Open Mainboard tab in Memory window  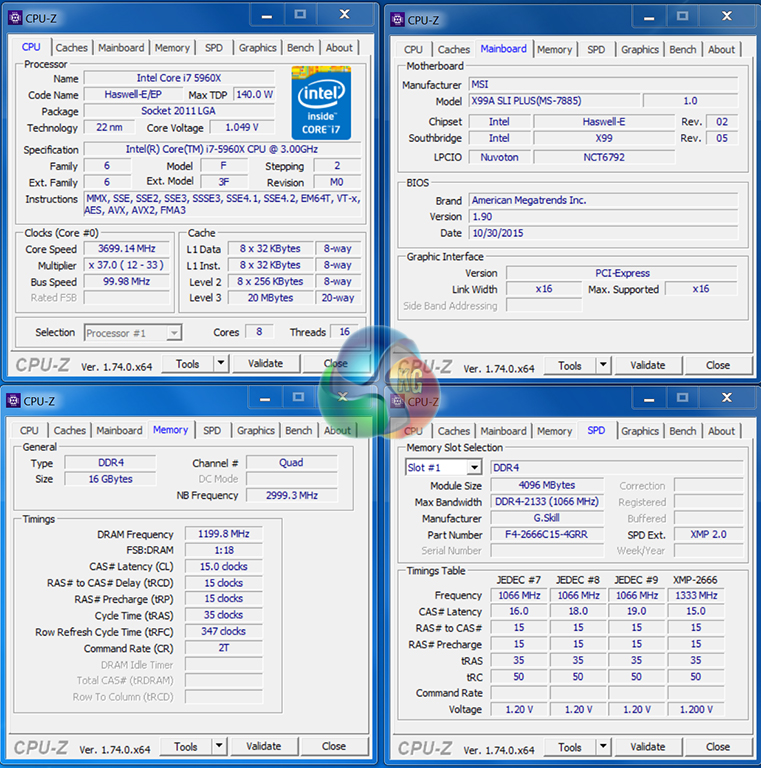click(x=119, y=431)
